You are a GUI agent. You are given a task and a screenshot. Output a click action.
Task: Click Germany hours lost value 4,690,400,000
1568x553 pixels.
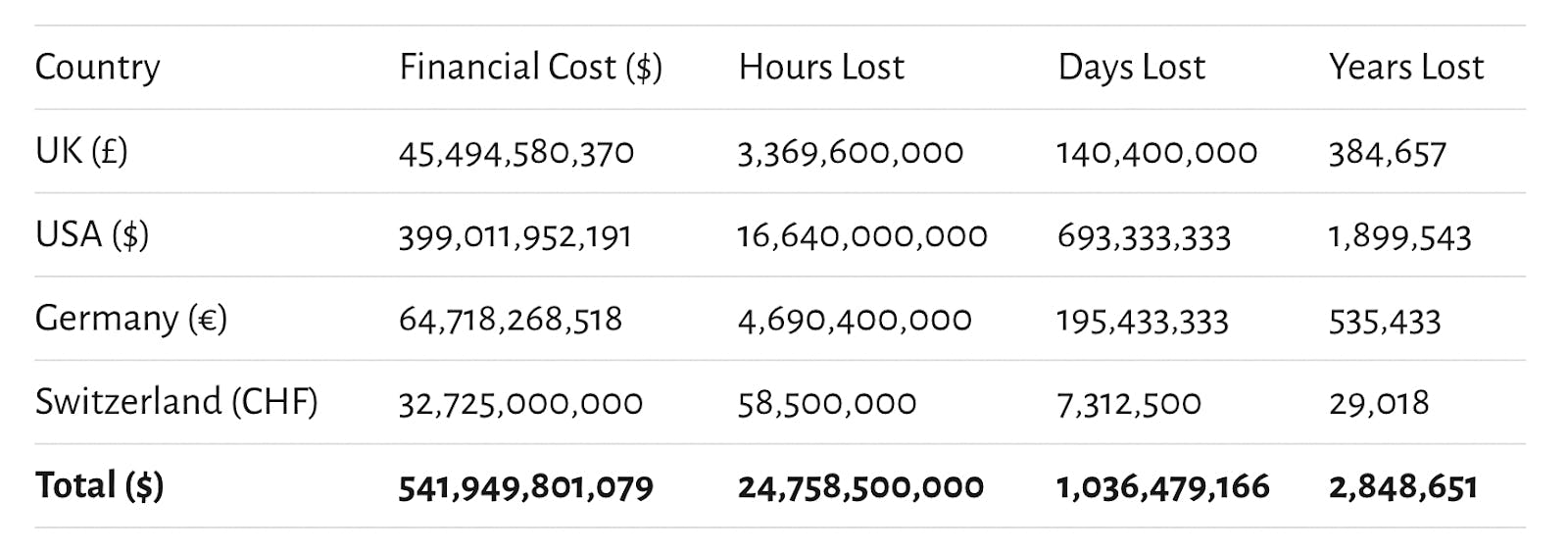(x=854, y=321)
